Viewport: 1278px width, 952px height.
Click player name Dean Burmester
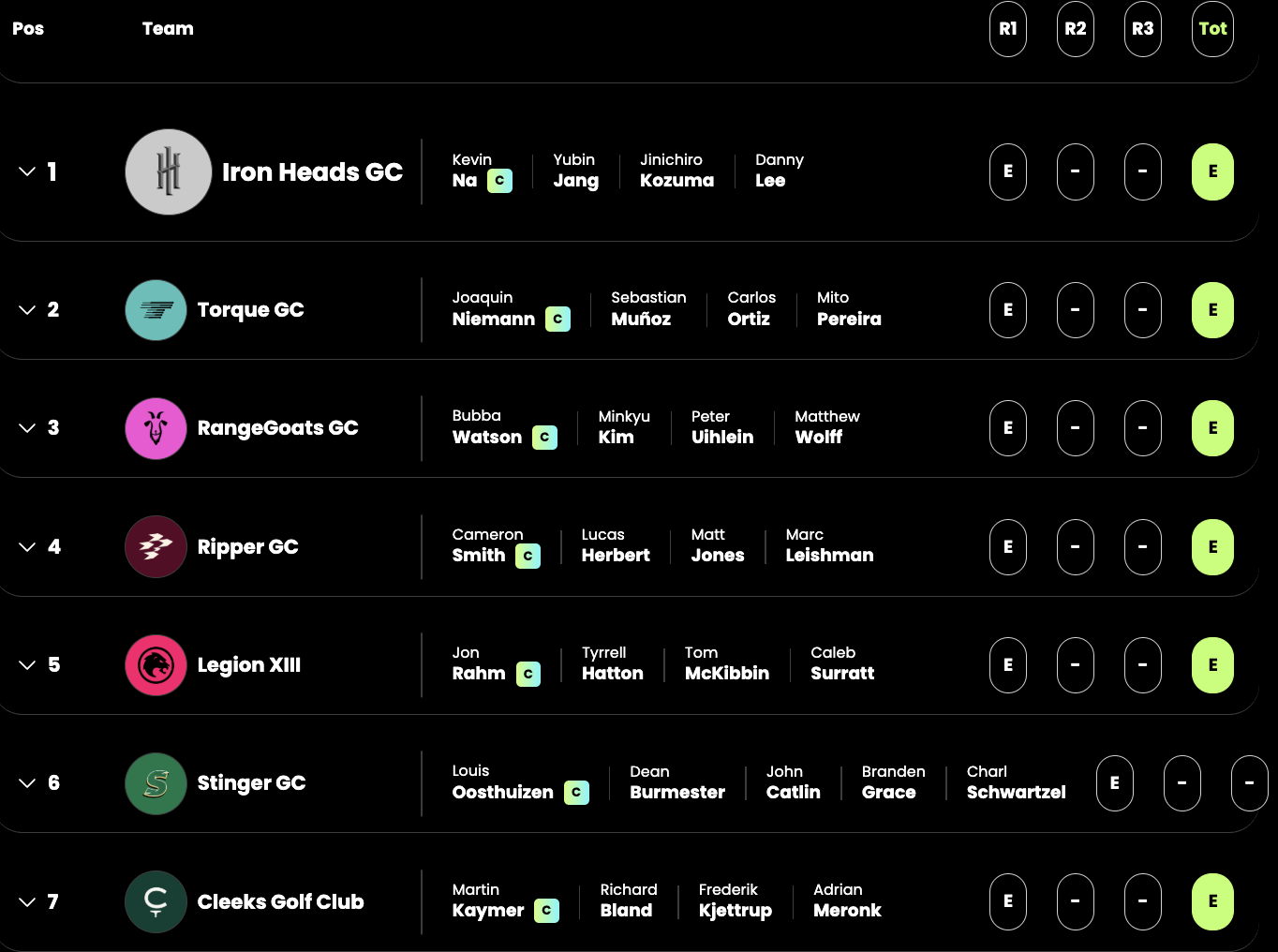(677, 782)
